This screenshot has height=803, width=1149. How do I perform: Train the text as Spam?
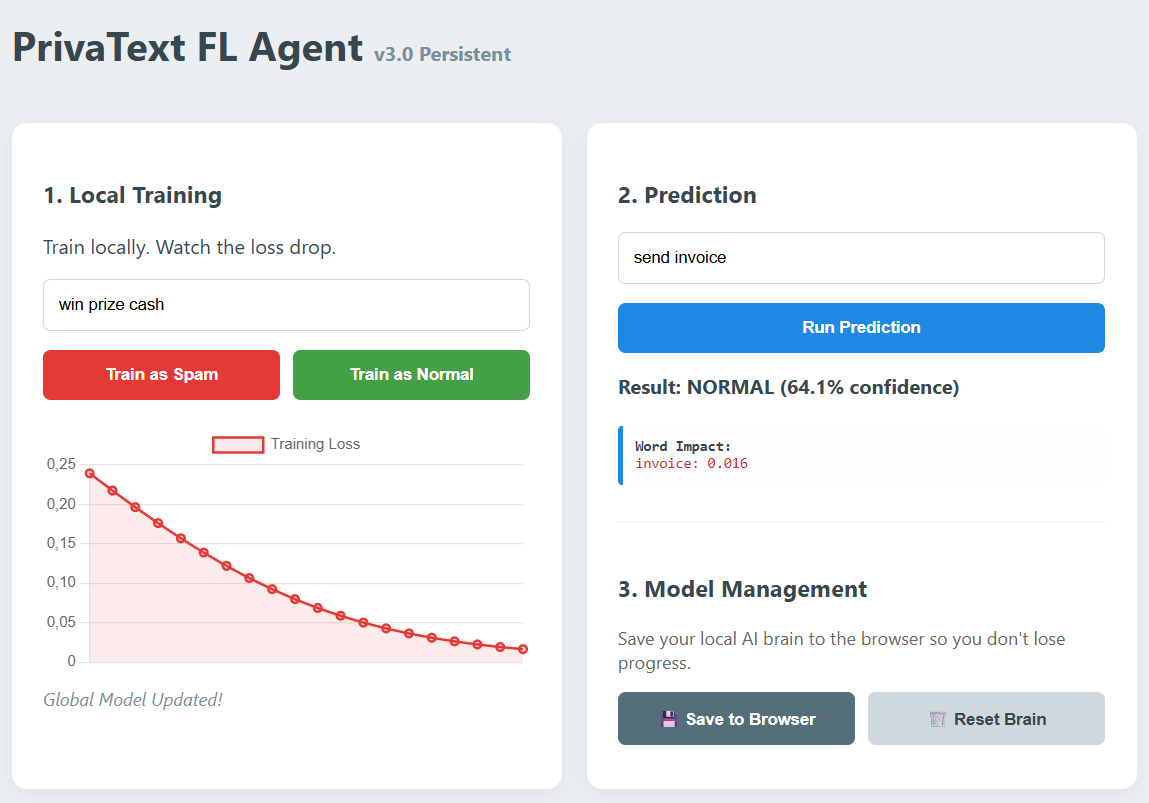[x=161, y=375]
